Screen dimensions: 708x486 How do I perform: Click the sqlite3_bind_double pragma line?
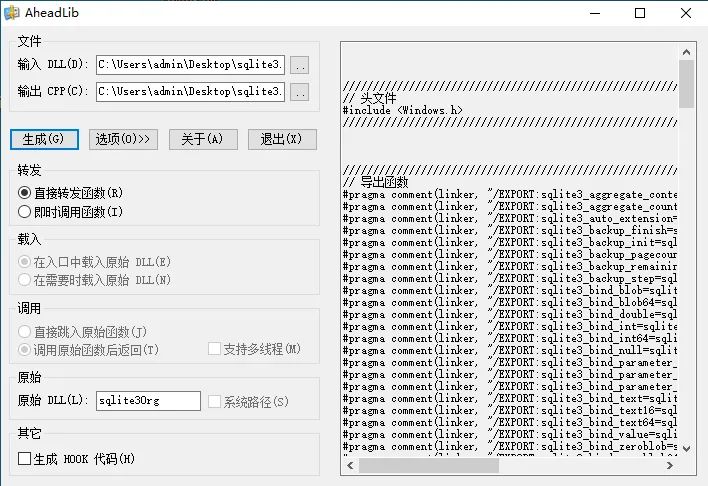pyautogui.click(x=510, y=314)
